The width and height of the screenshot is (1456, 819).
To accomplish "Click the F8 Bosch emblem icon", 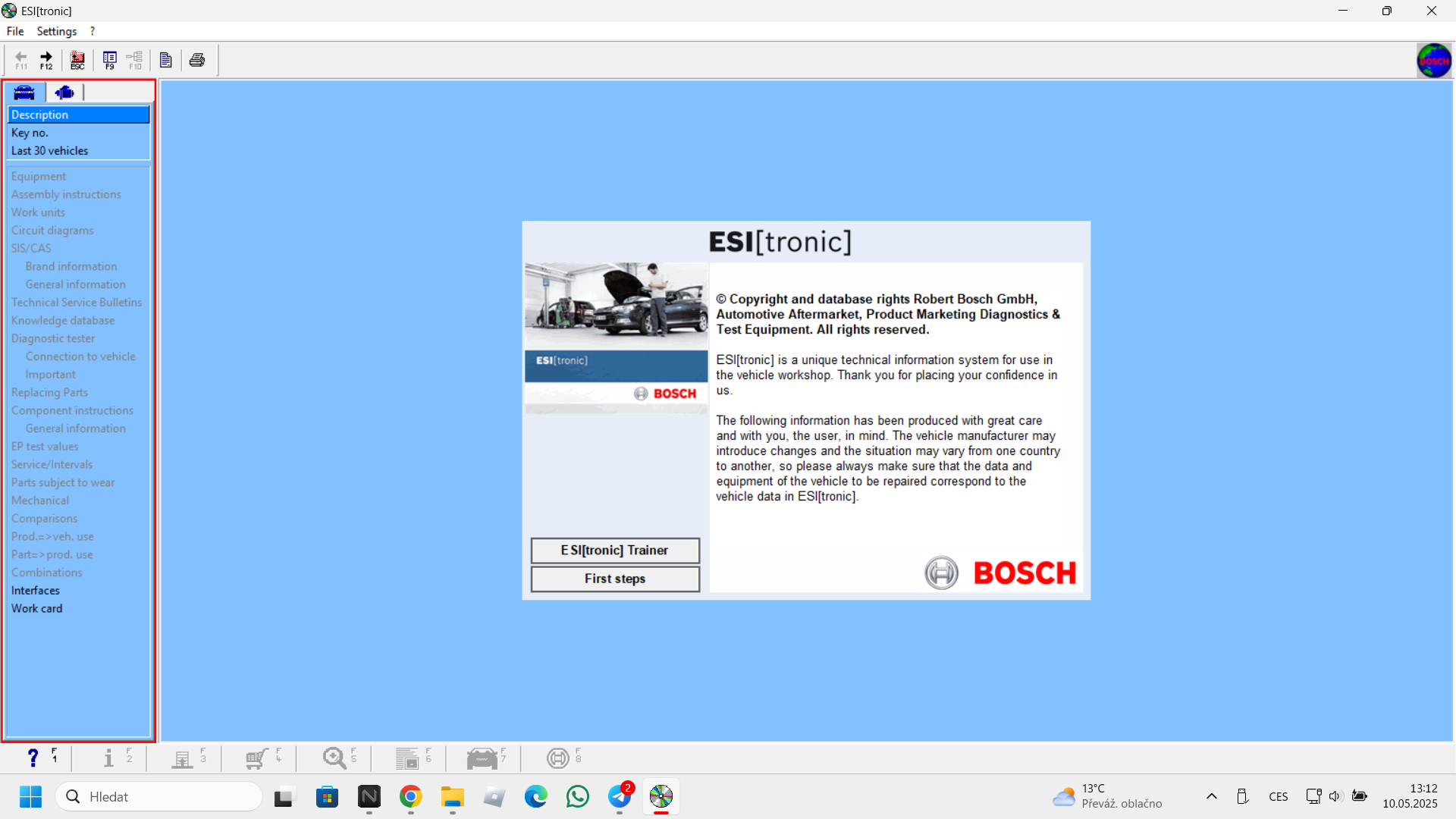I will 558,758.
